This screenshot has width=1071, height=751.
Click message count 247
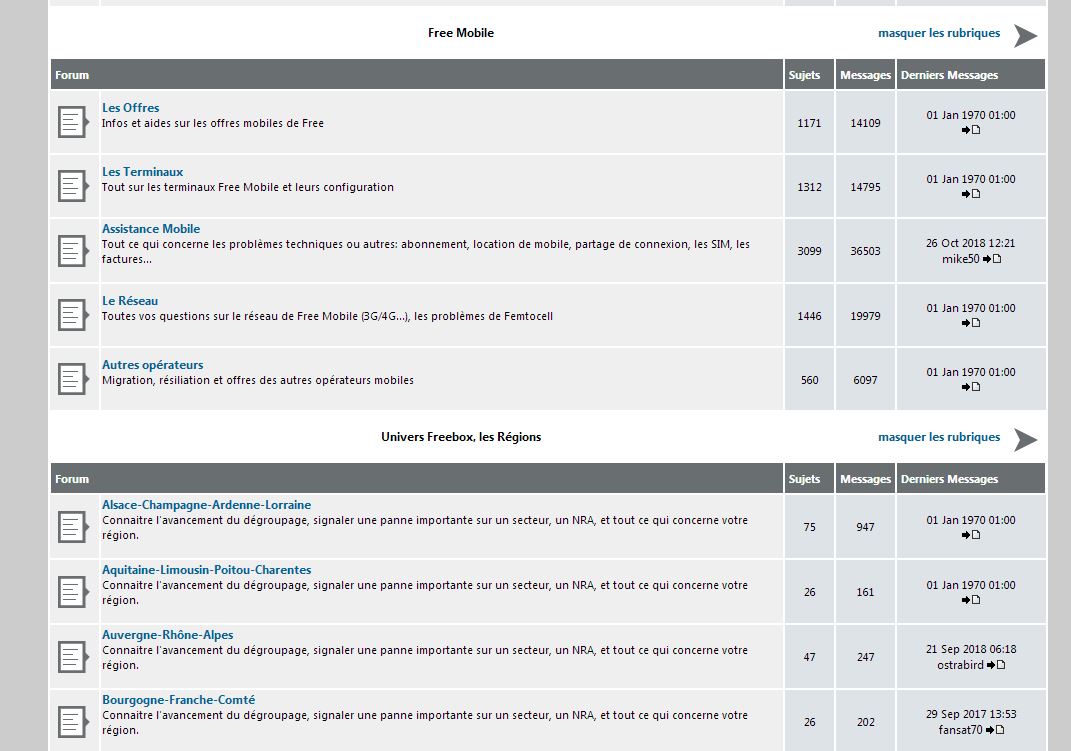click(865, 657)
